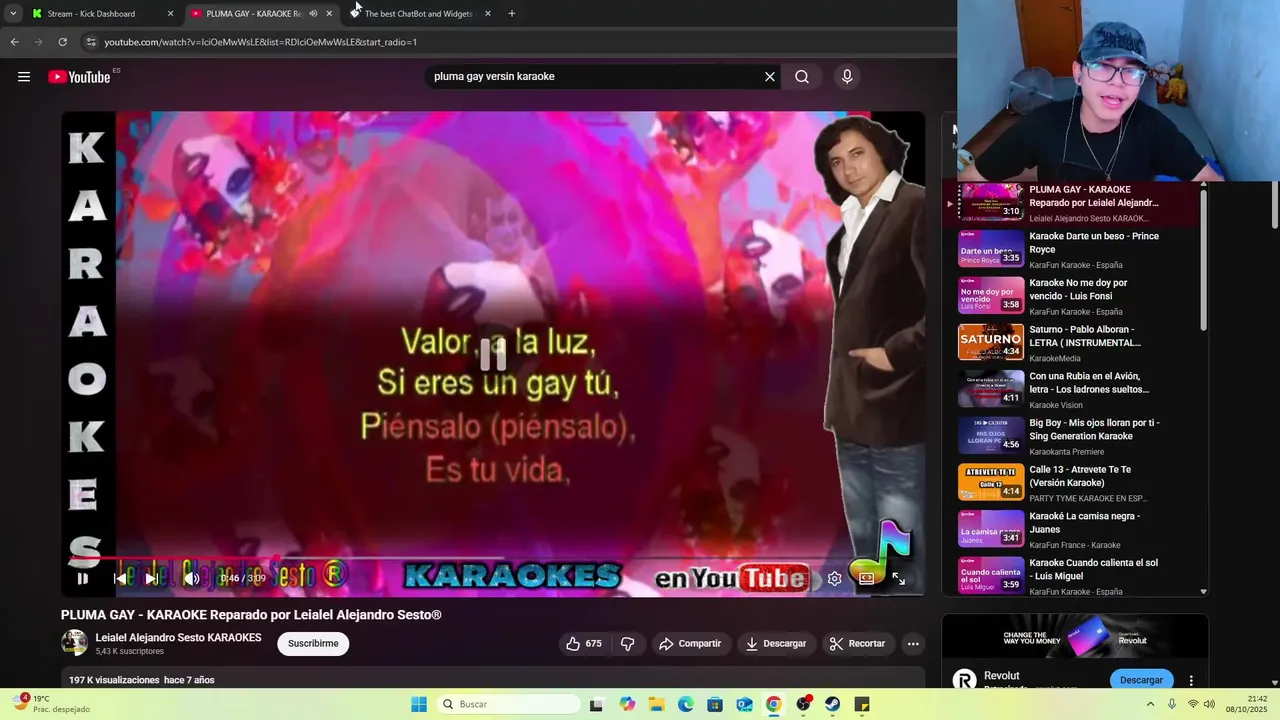Viewport: 1280px width, 720px height.
Task: Mute the video player volume
Action: pos(191,578)
